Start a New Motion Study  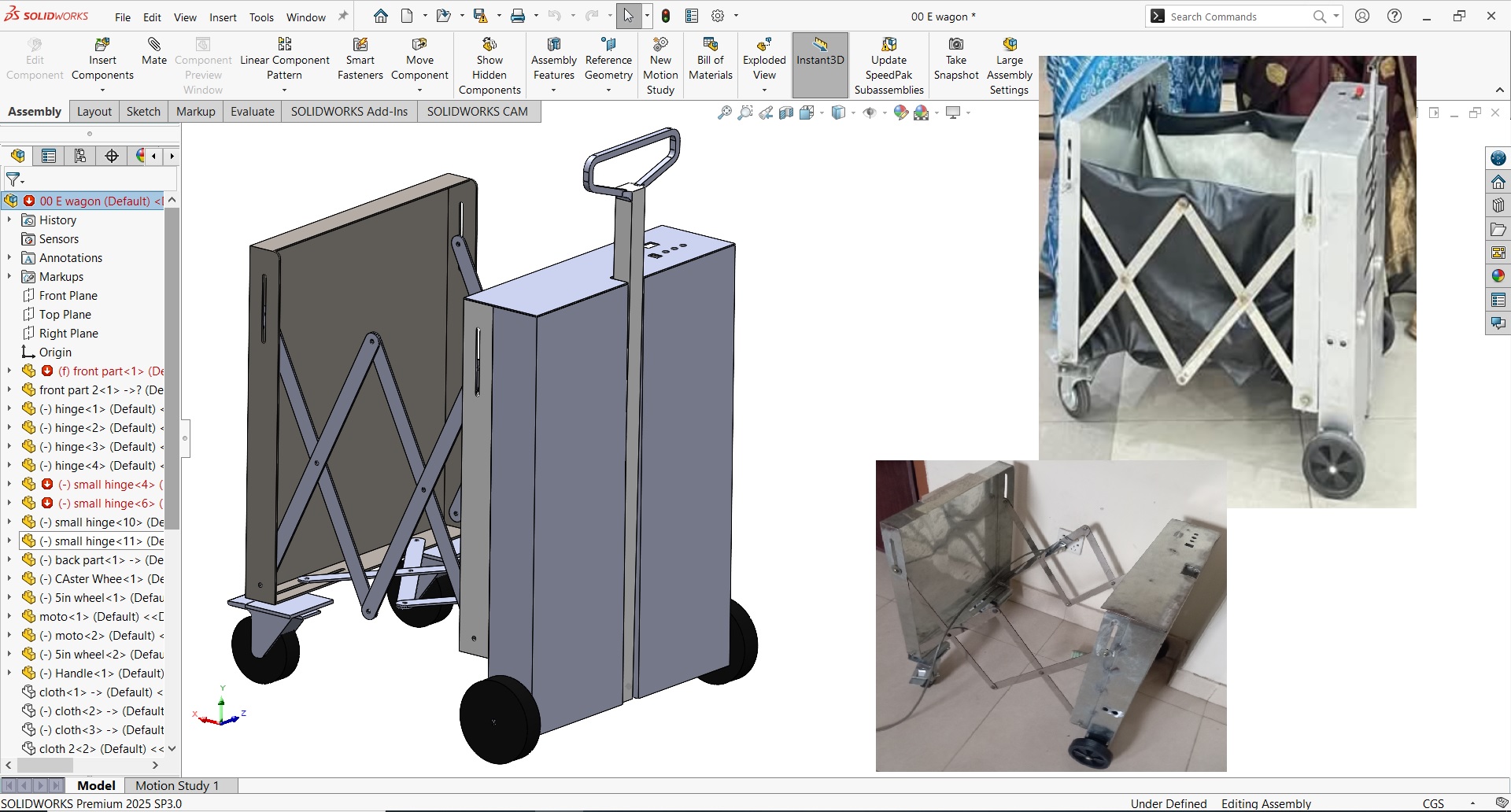point(660,66)
